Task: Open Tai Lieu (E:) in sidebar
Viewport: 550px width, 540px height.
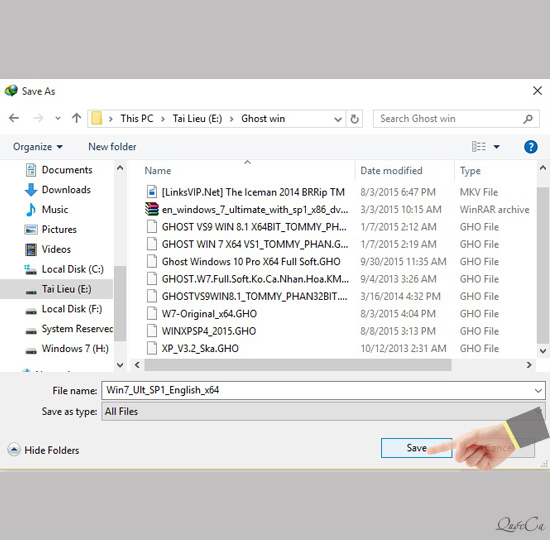Action: click(66, 289)
